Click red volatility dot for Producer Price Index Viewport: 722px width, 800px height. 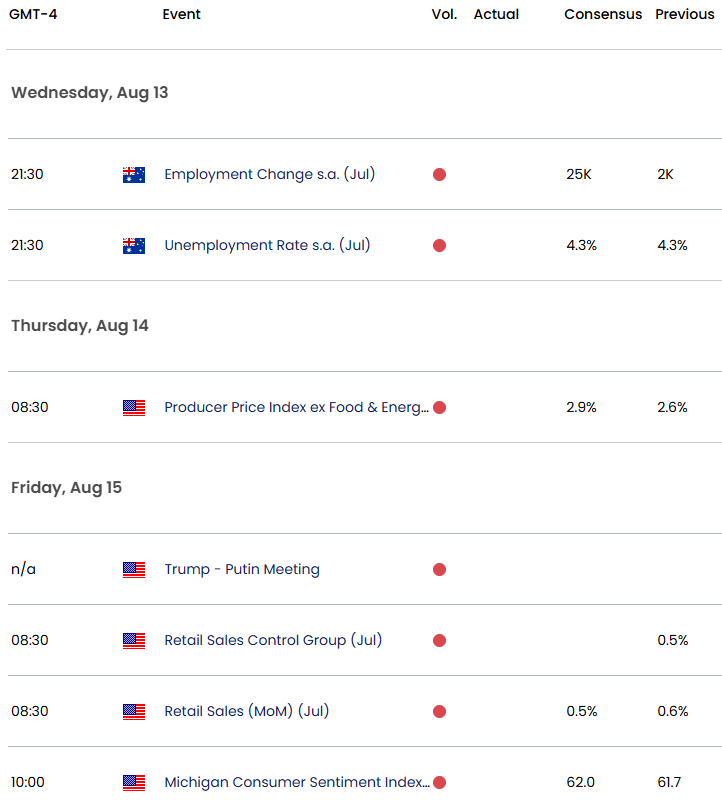point(439,408)
